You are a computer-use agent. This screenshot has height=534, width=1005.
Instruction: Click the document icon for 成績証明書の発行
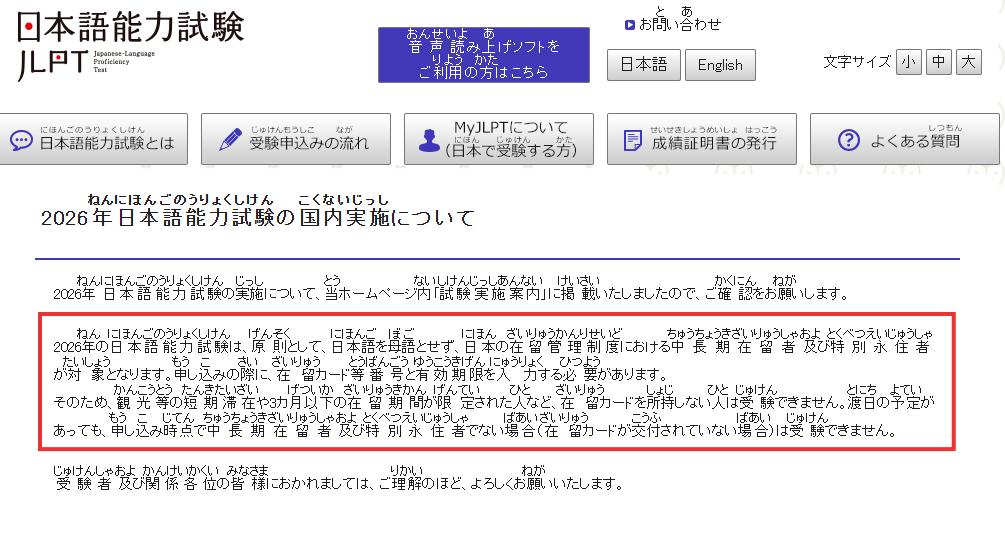click(632, 140)
